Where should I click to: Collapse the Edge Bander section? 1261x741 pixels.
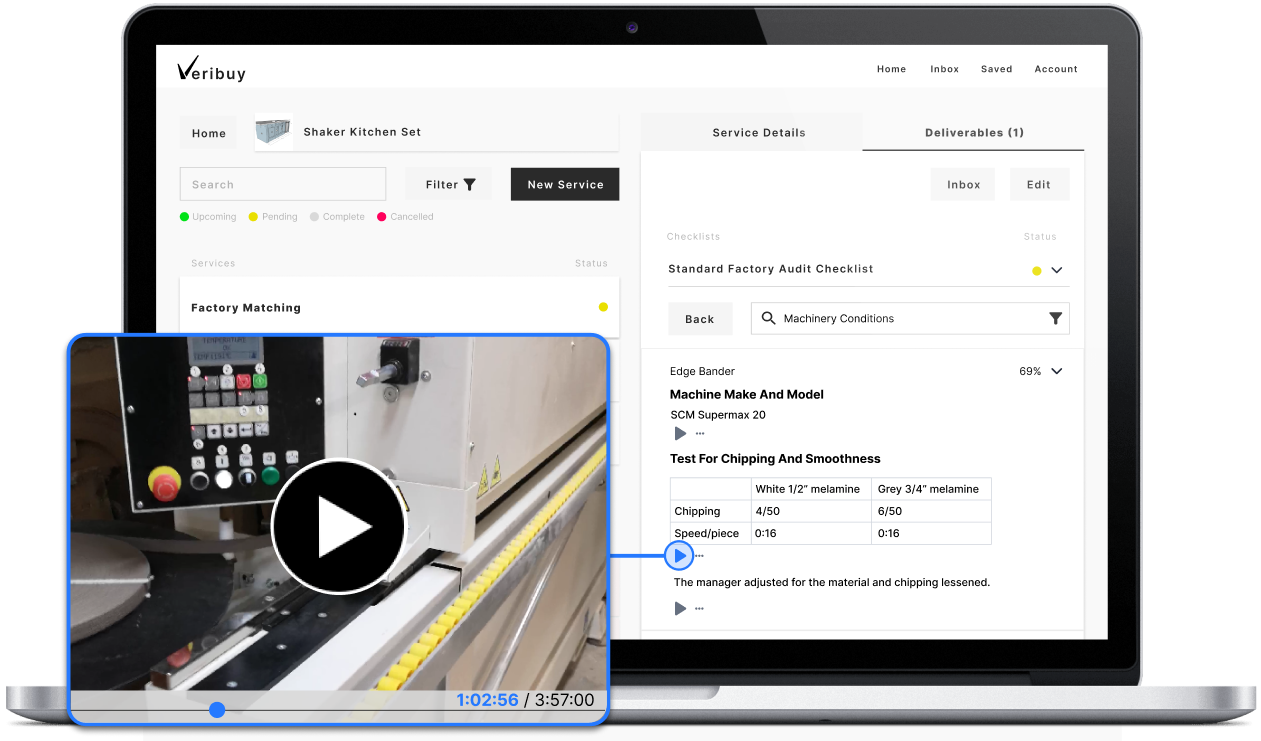(x=1057, y=371)
